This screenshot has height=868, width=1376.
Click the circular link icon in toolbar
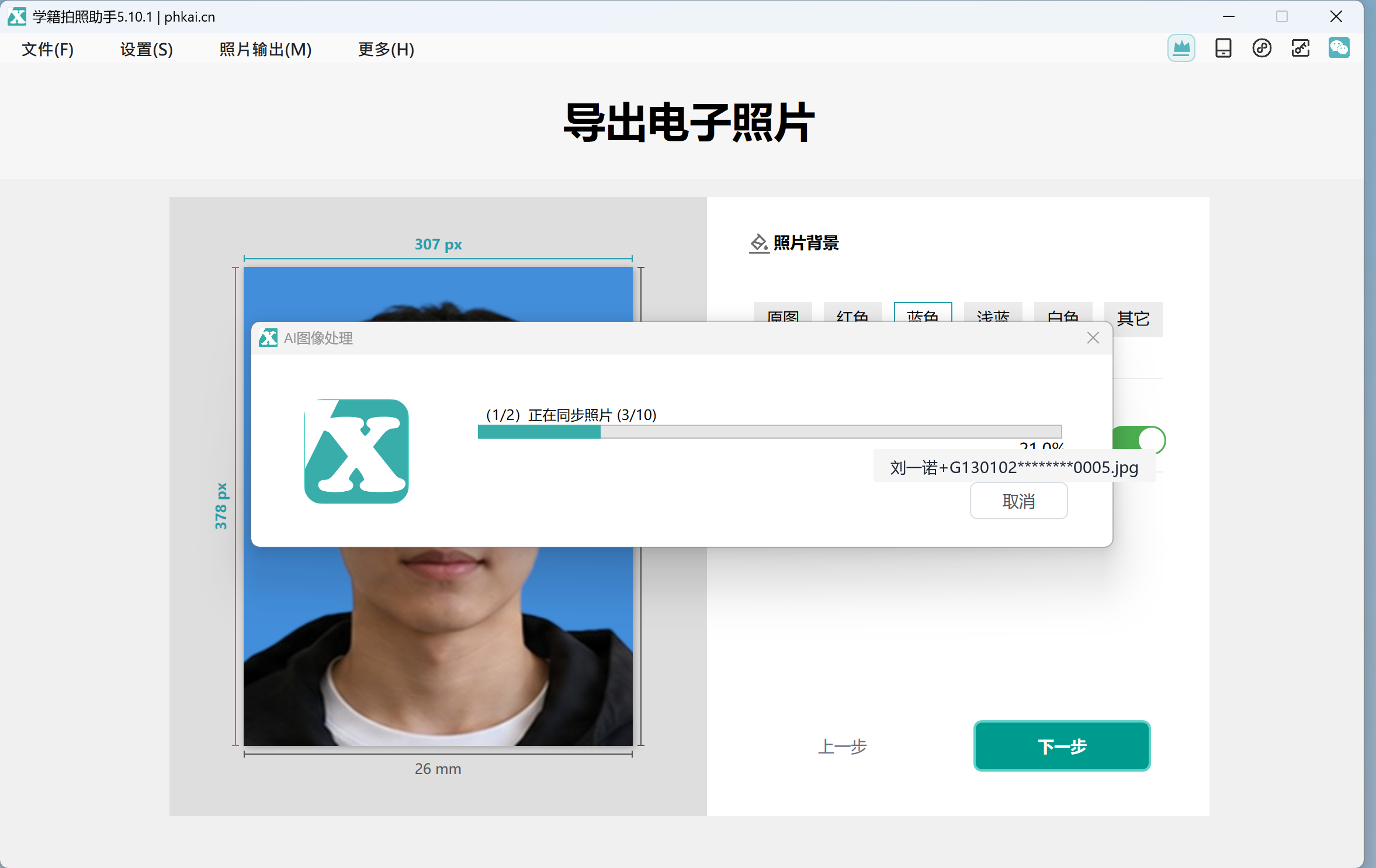click(1261, 48)
